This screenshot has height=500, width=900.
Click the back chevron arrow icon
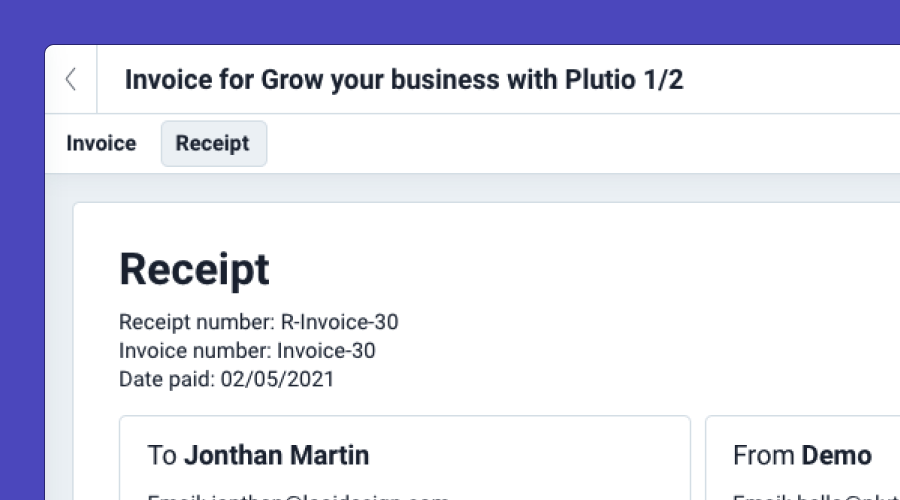pos(71,80)
